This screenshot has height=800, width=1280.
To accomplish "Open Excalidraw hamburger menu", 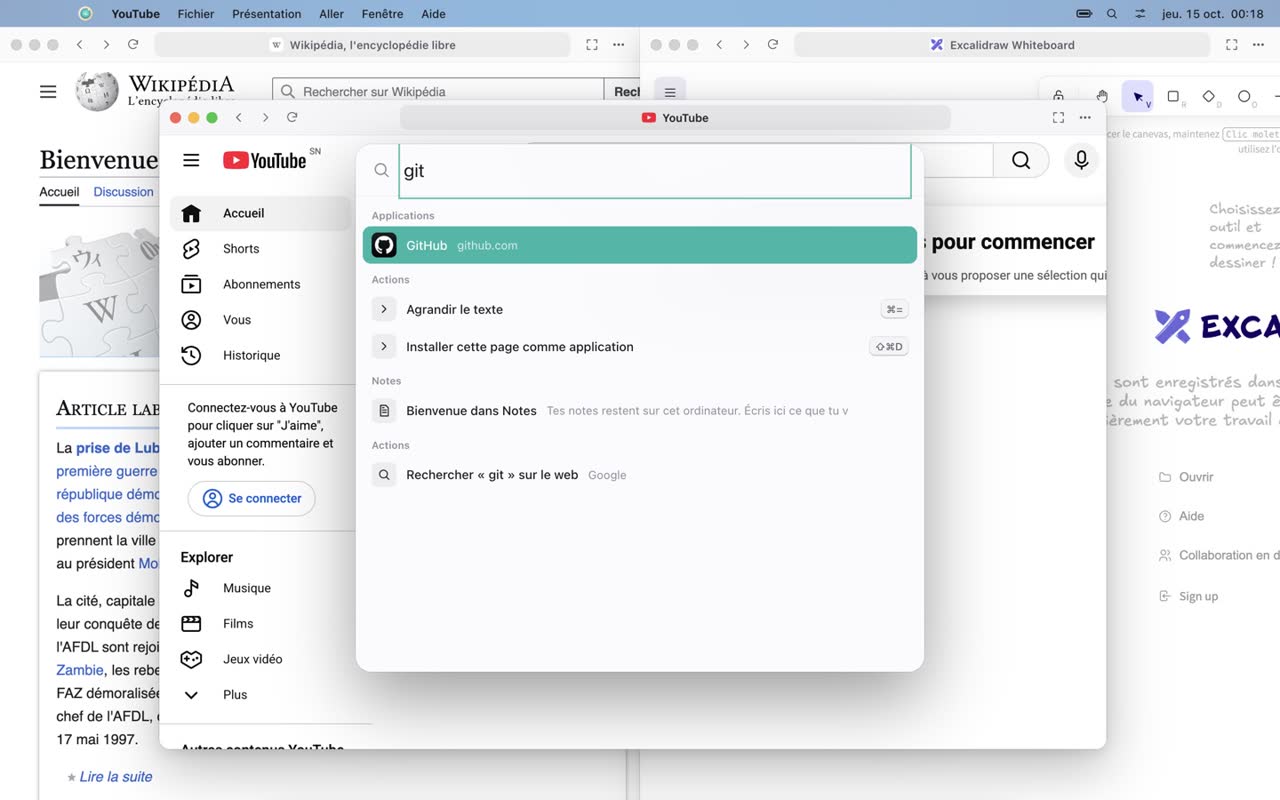I will click(670, 92).
